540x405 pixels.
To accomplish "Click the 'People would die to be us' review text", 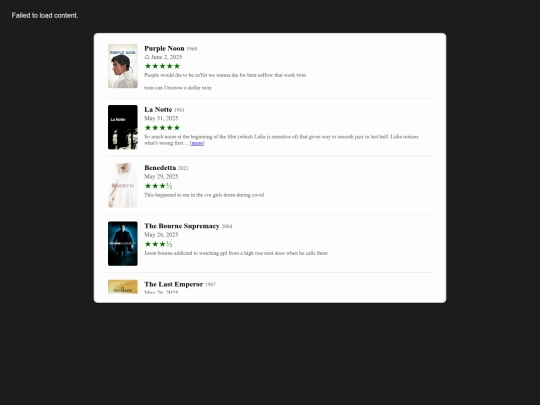I will [225, 75].
